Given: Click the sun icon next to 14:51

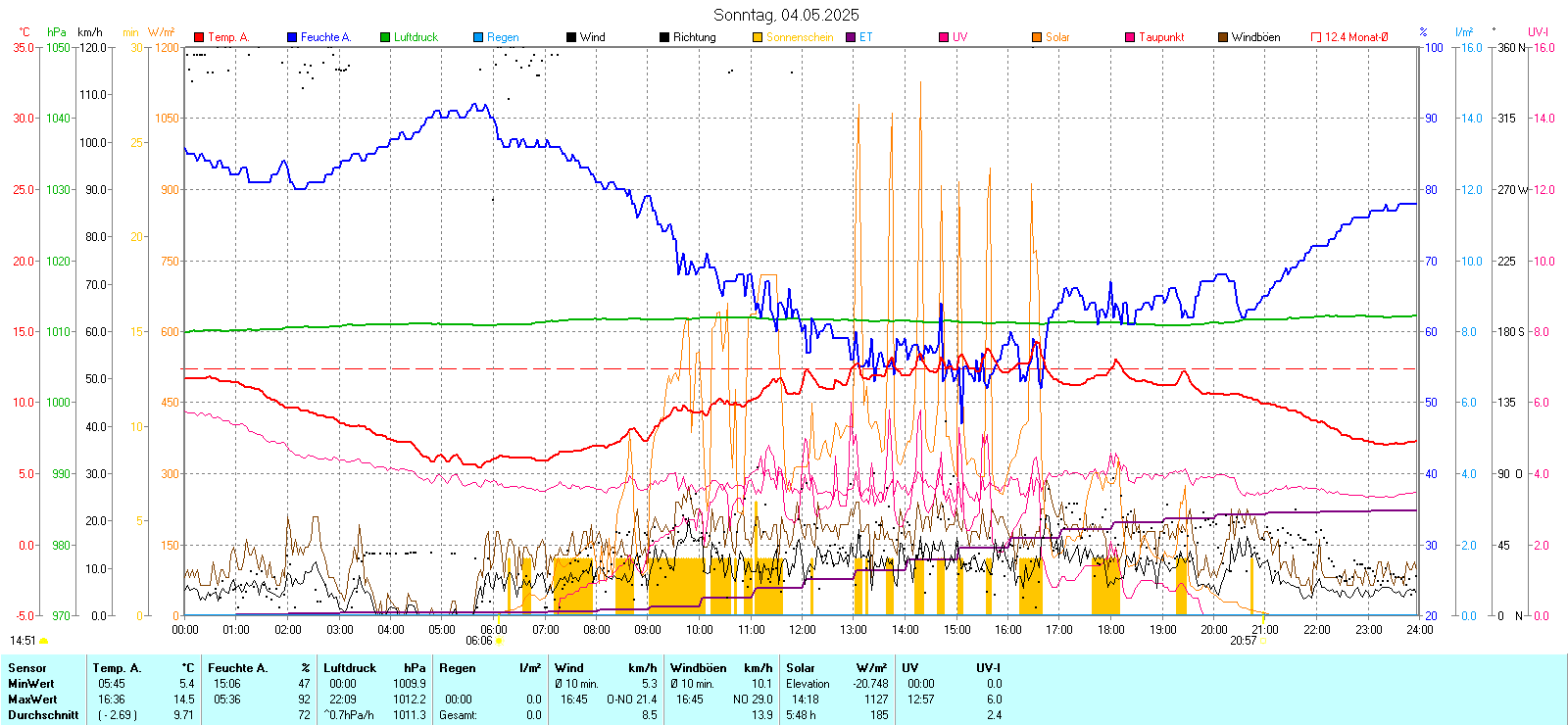Looking at the screenshot, I should (x=43, y=641).
